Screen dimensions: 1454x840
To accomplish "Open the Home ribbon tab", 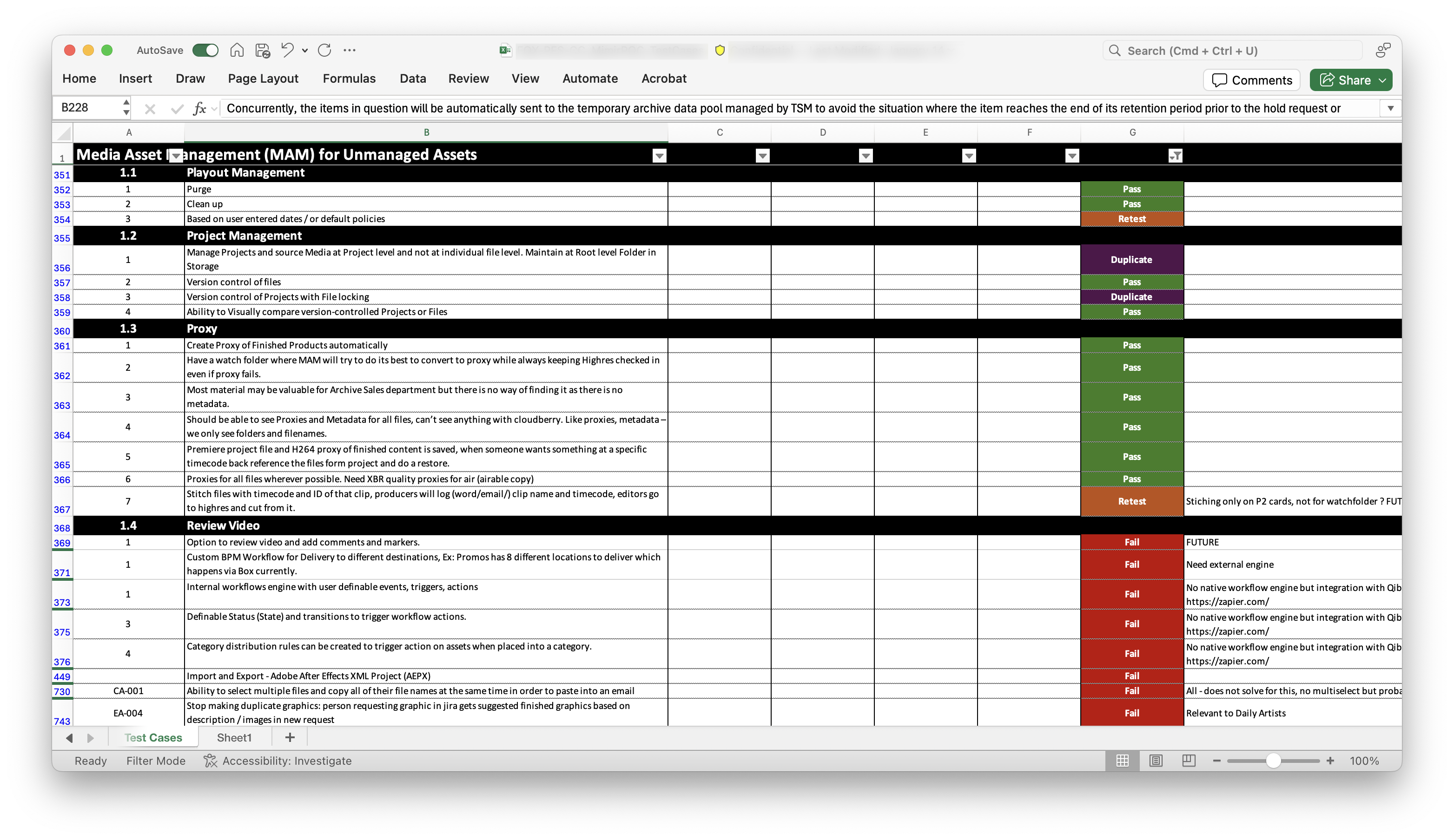I will (79, 79).
